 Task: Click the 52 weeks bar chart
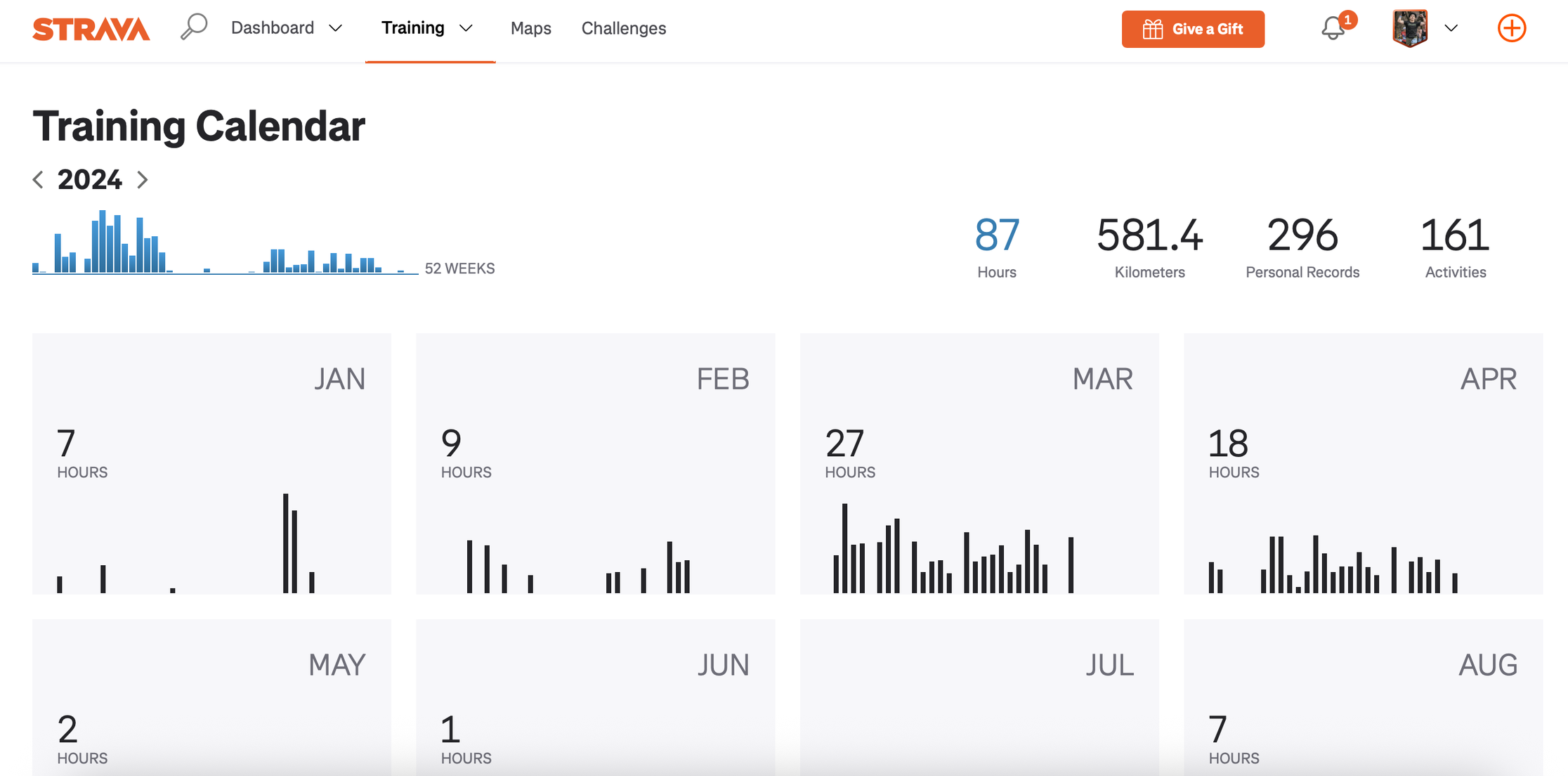click(x=225, y=242)
